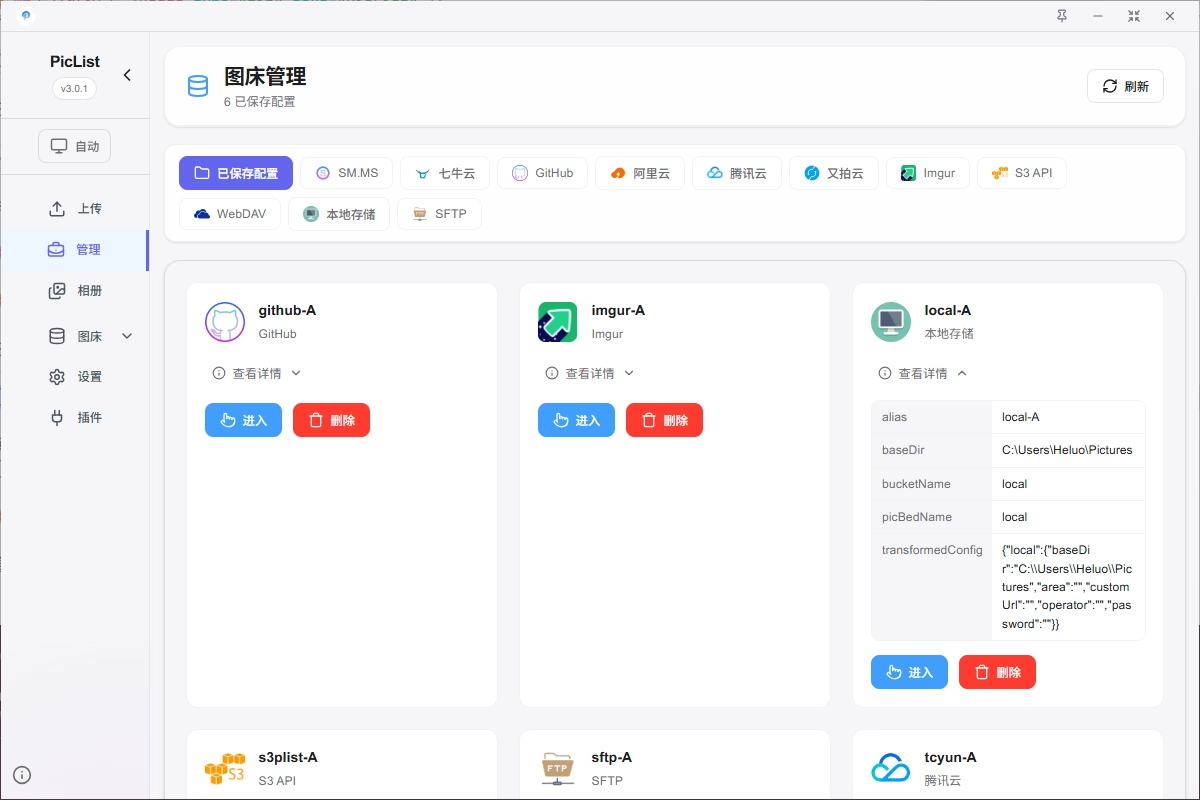1200x800 pixels.
Task: Click the imgur-A green arrow logo
Action: [x=558, y=322]
